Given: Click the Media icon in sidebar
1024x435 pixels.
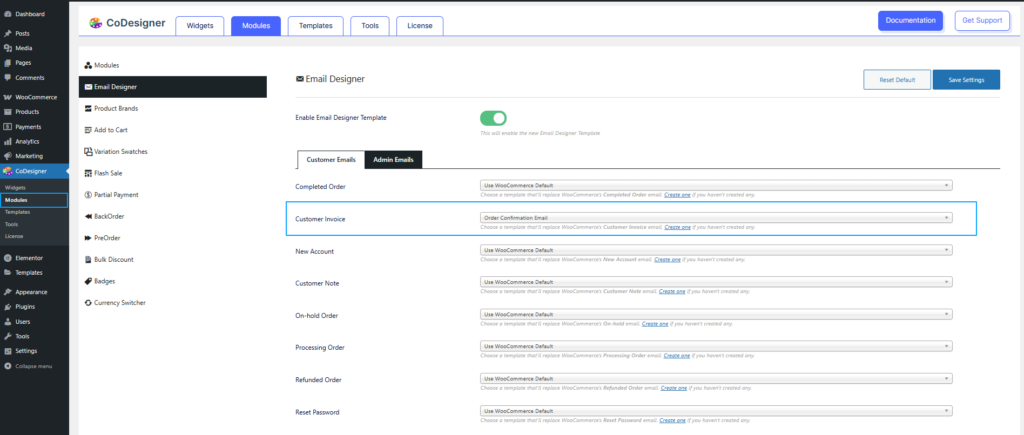Looking at the screenshot, I should (x=7, y=48).
